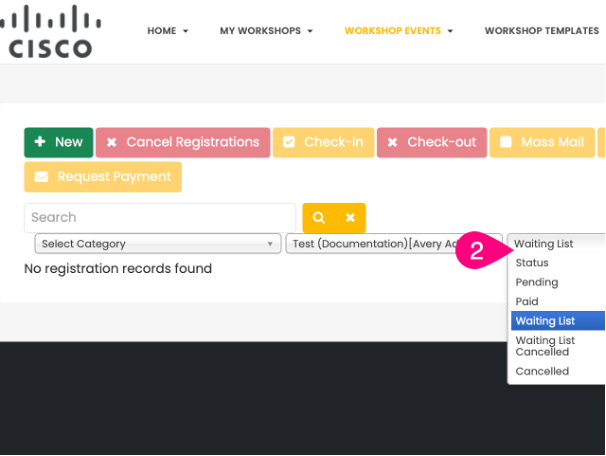
Task: Open the My Workshops menu
Action: click(x=266, y=31)
